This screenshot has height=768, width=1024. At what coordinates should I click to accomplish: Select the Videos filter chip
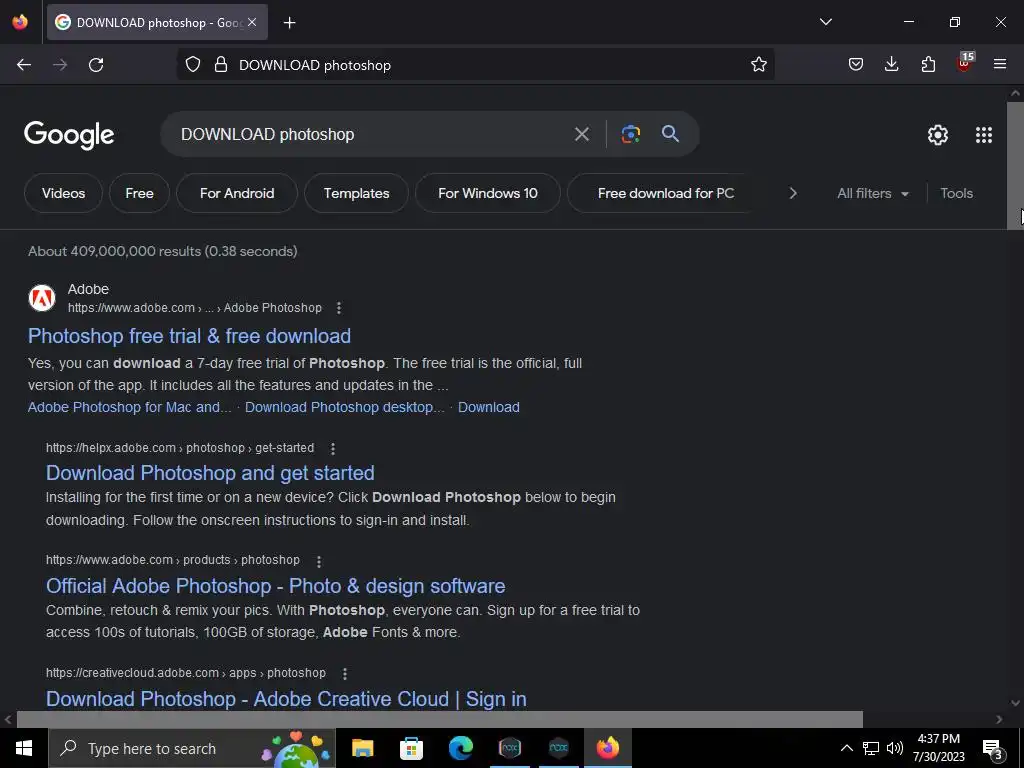63,193
